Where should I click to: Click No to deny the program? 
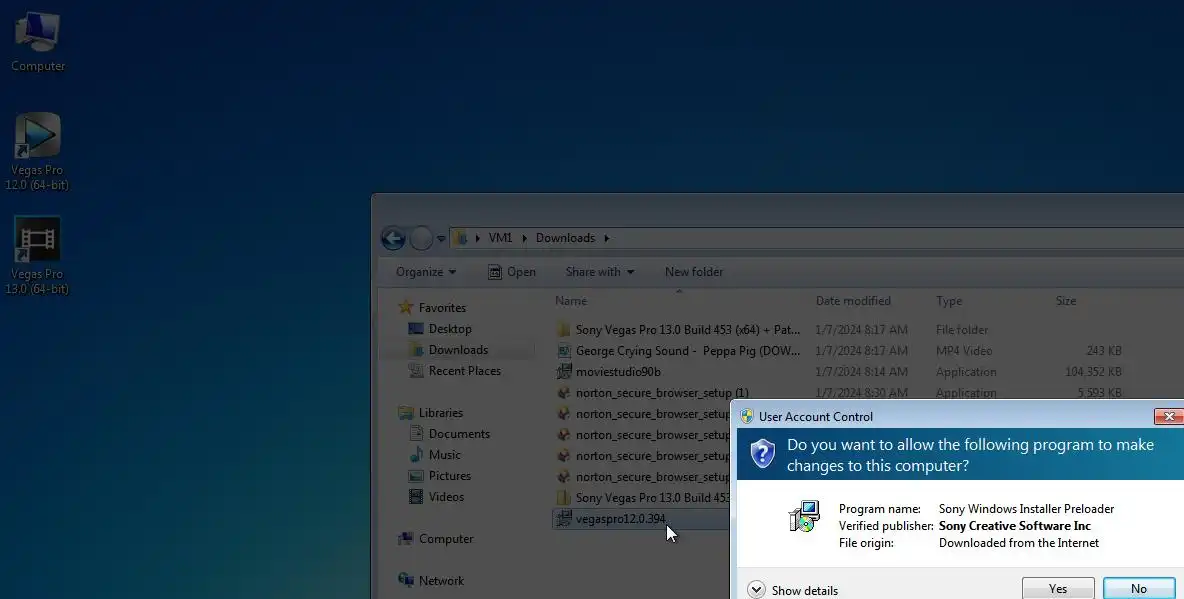click(x=1139, y=588)
